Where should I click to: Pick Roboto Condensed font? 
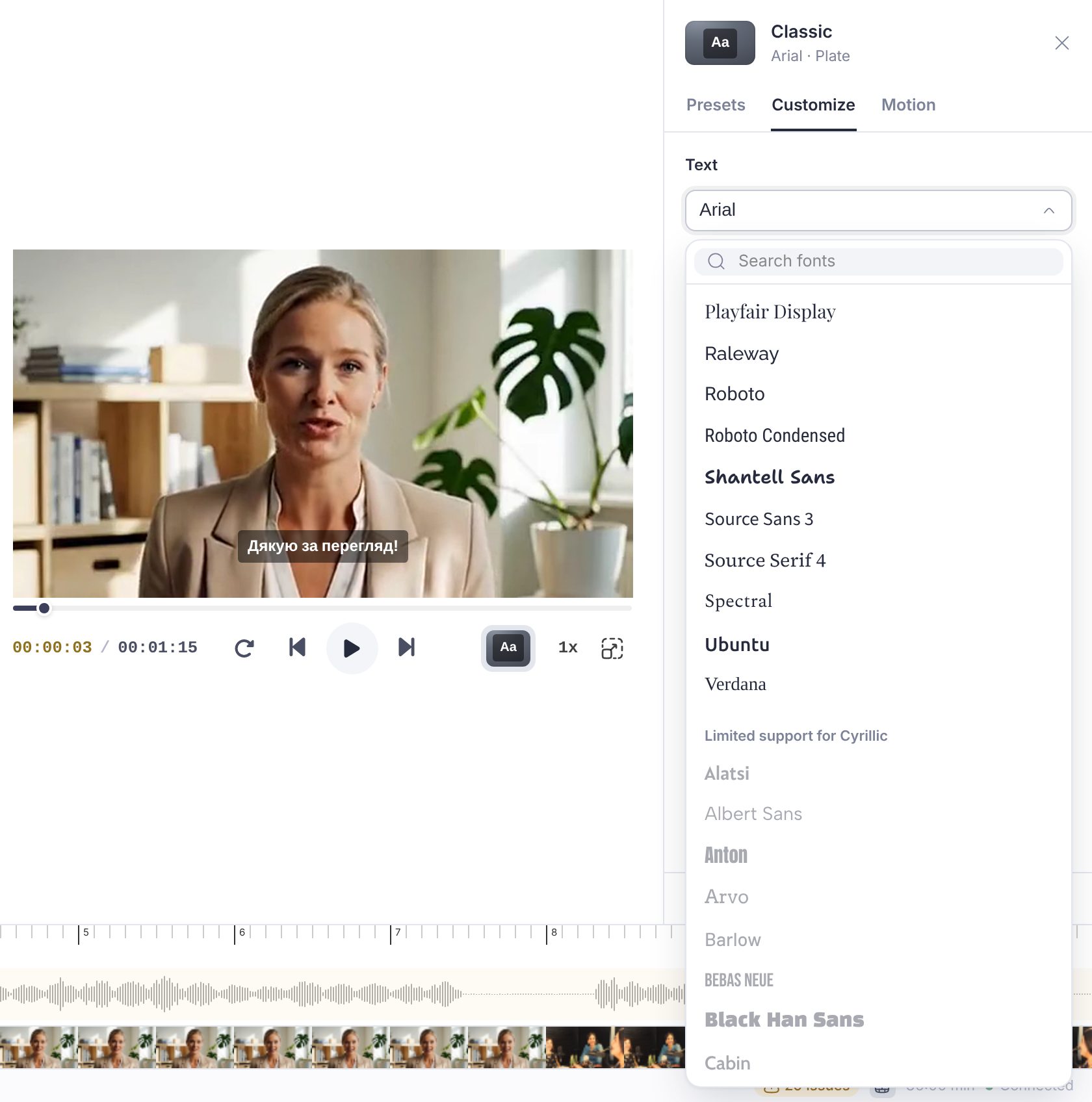point(878,436)
